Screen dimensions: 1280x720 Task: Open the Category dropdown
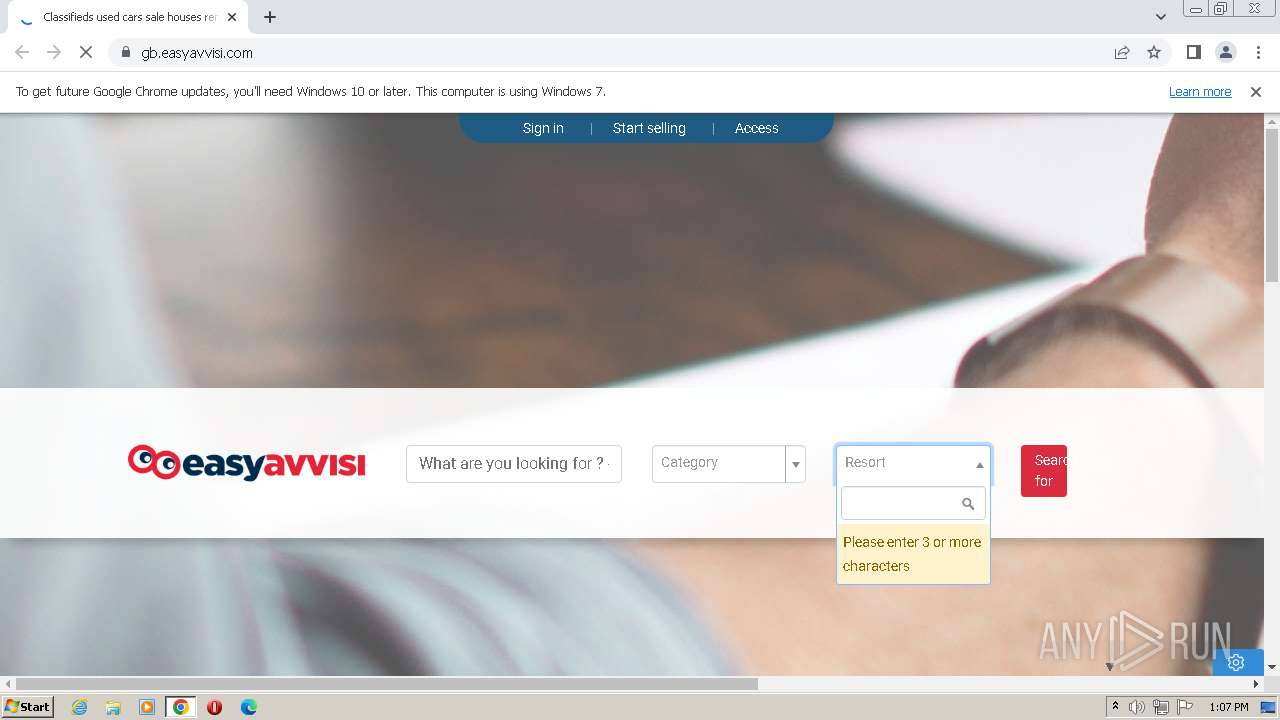point(728,464)
